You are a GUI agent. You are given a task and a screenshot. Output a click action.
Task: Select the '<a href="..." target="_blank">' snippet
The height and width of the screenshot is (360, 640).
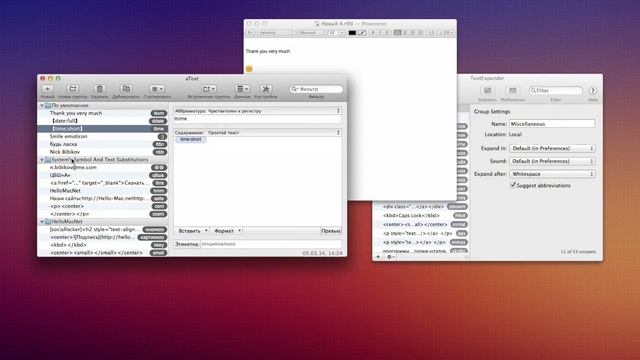(102, 183)
